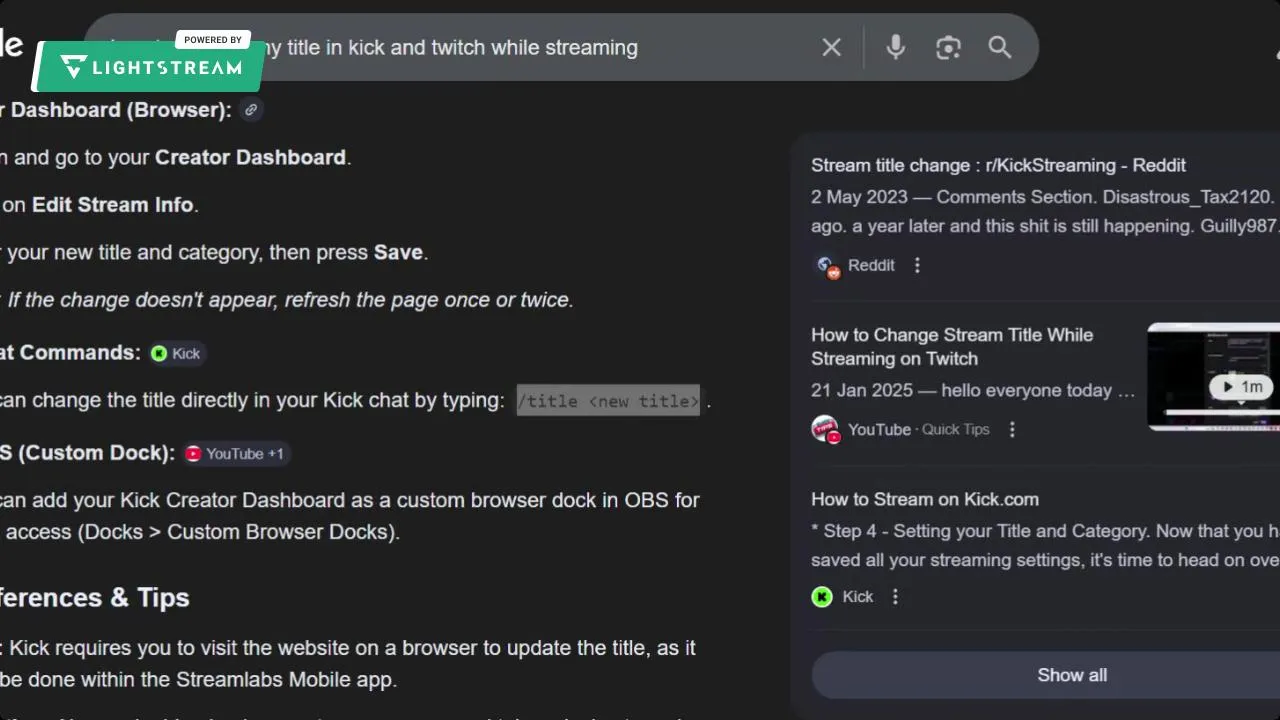
Task: Click the magnifier search icon
Action: [1000, 47]
